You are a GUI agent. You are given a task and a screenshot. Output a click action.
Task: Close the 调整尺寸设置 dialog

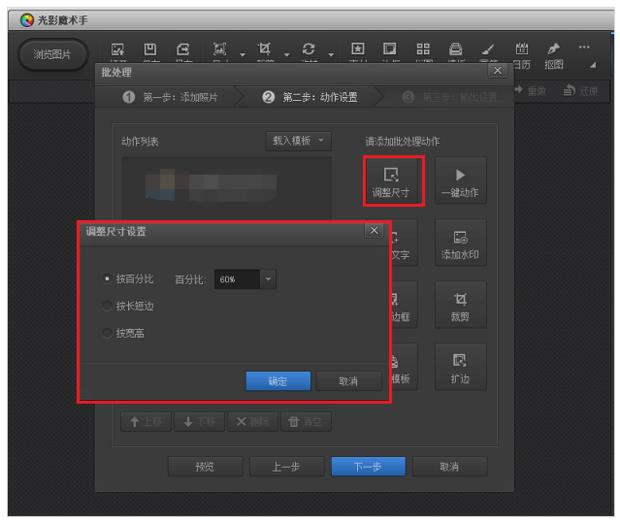(x=374, y=231)
